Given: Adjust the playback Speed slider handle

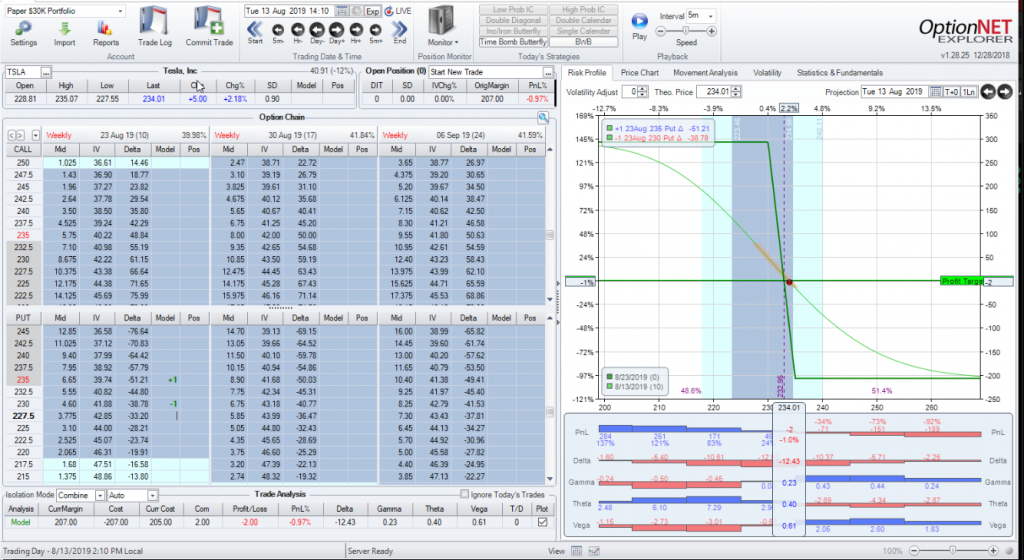Looking at the screenshot, I should [x=685, y=31].
